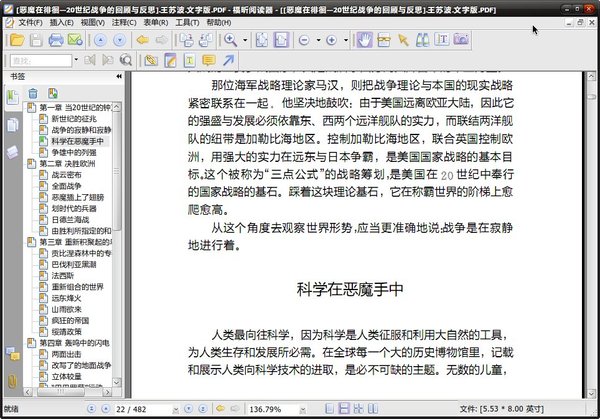Click the add new bookmark icon

[x=53, y=93]
